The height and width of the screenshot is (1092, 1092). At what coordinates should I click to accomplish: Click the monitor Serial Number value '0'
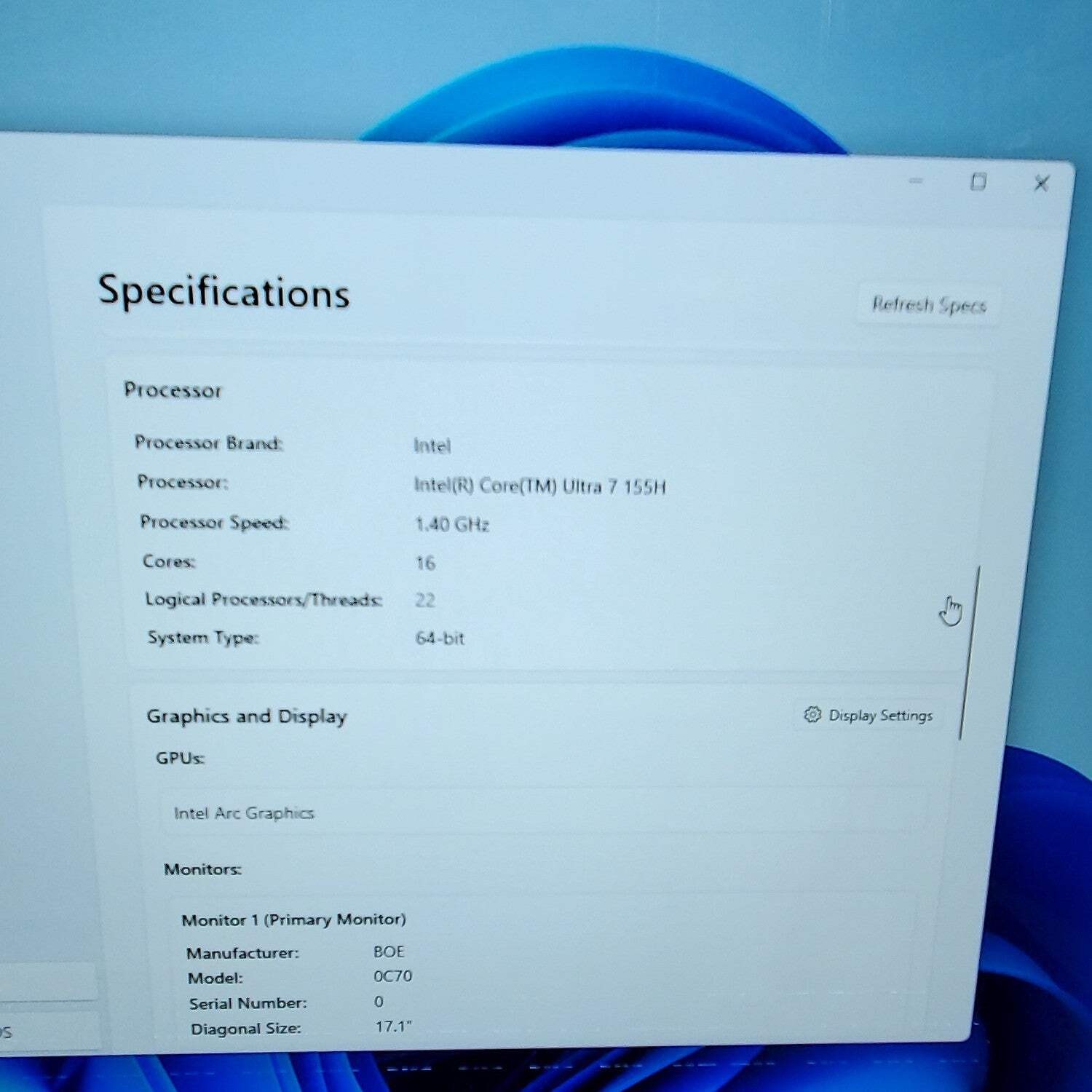pyautogui.click(x=379, y=1002)
